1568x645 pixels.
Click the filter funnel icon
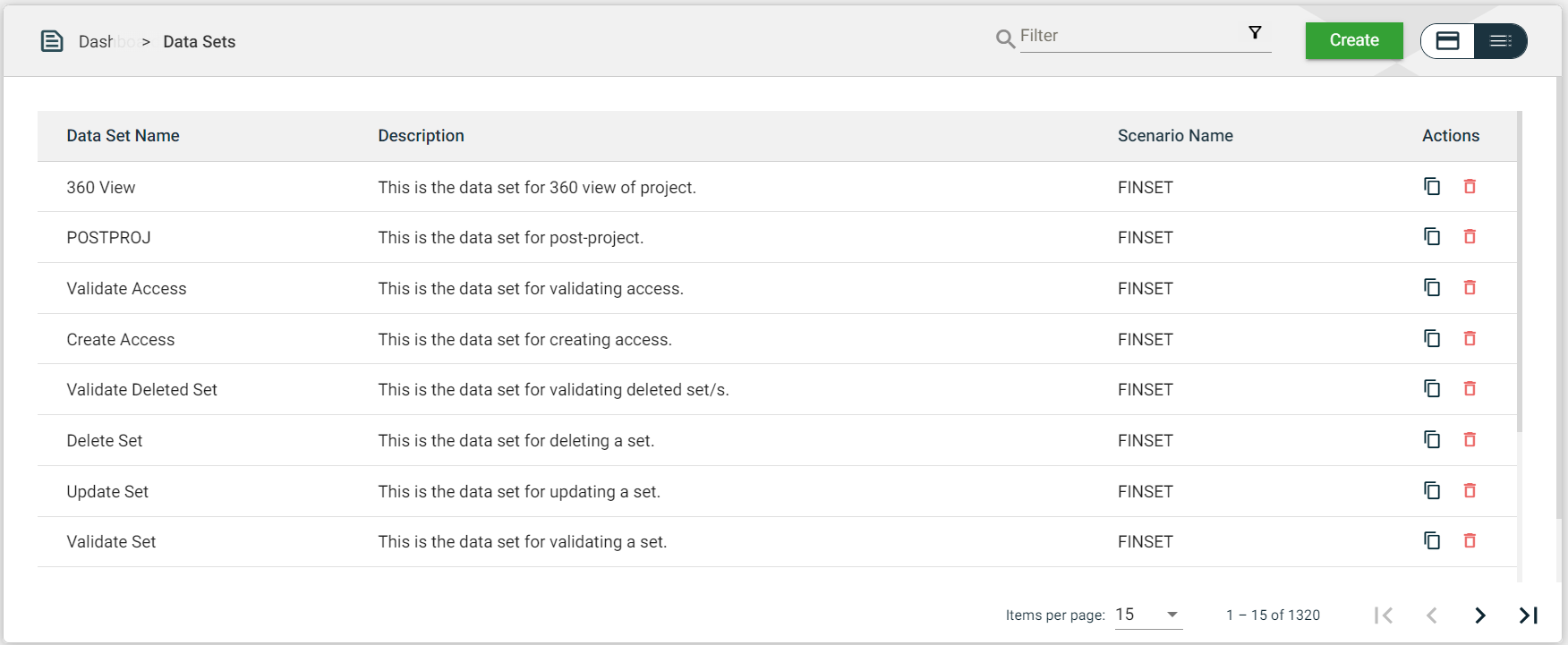pos(1255,33)
